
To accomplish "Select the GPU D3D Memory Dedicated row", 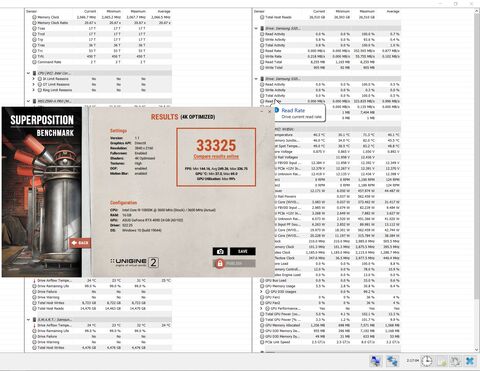I will (x=330, y=331).
